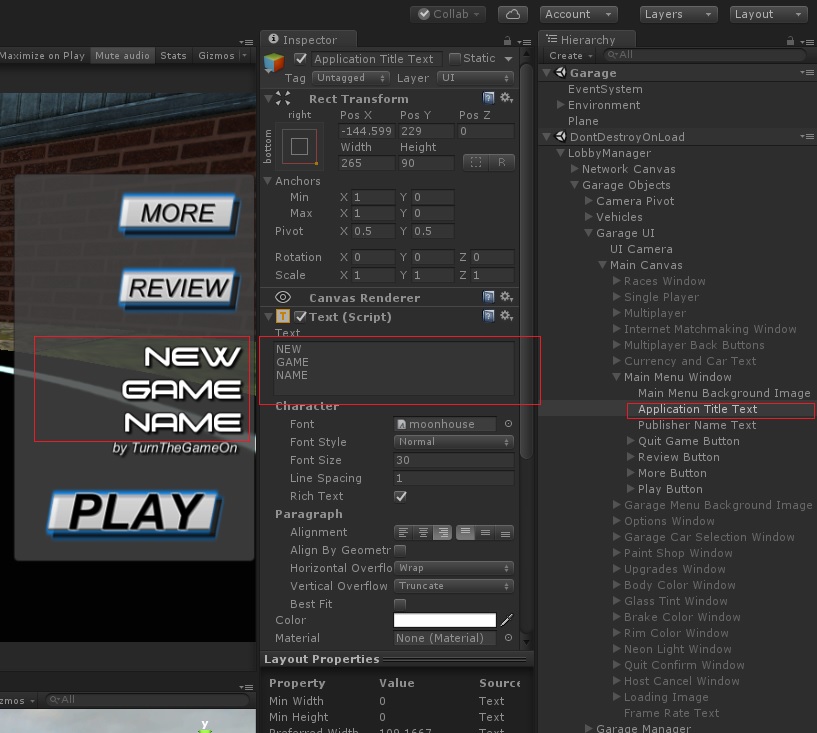Select left text alignment icon
The width and height of the screenshot is (817, 733).
403,532
